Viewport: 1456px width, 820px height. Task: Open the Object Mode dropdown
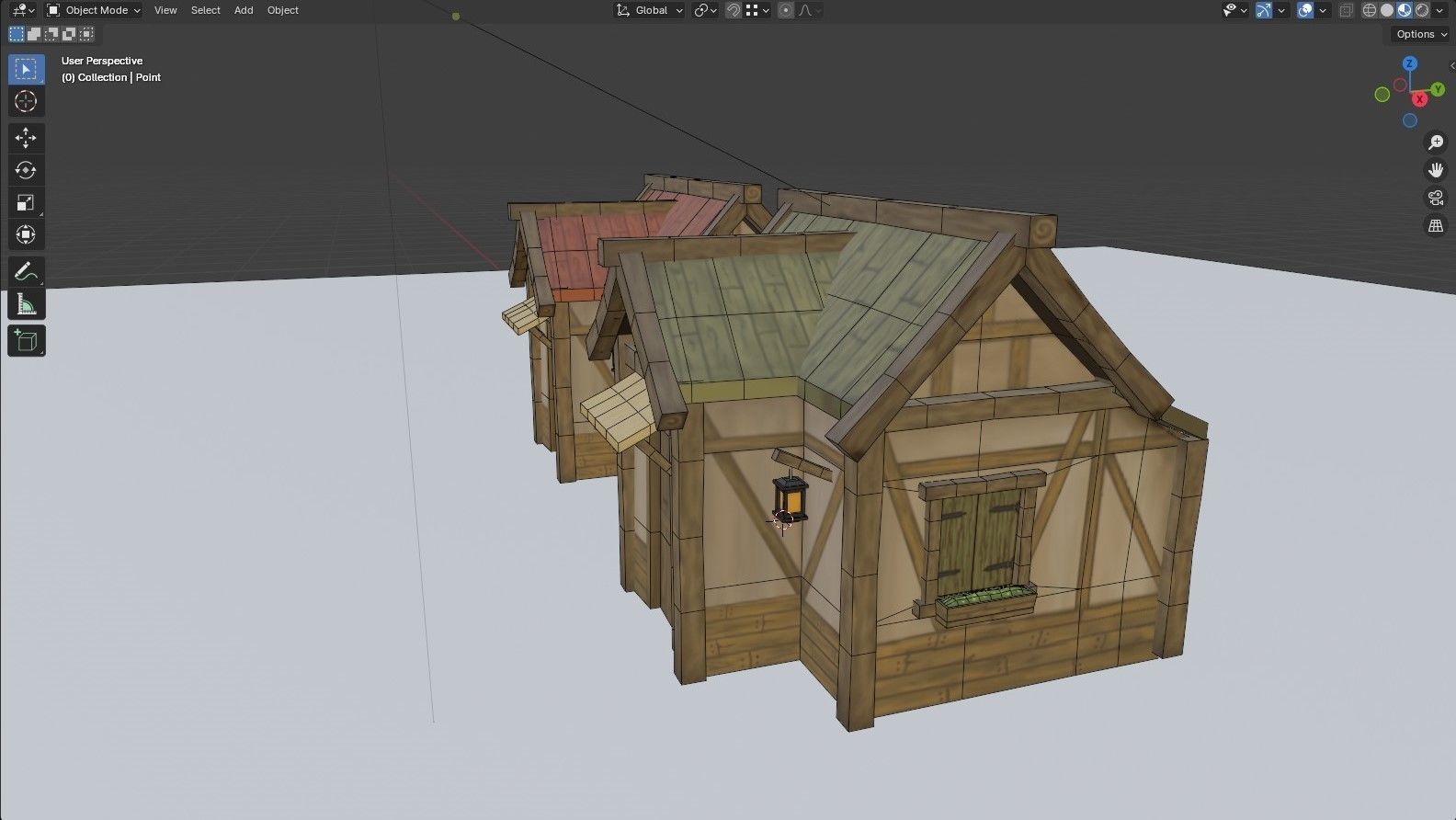pyautogui.click(x=94, y=10)
